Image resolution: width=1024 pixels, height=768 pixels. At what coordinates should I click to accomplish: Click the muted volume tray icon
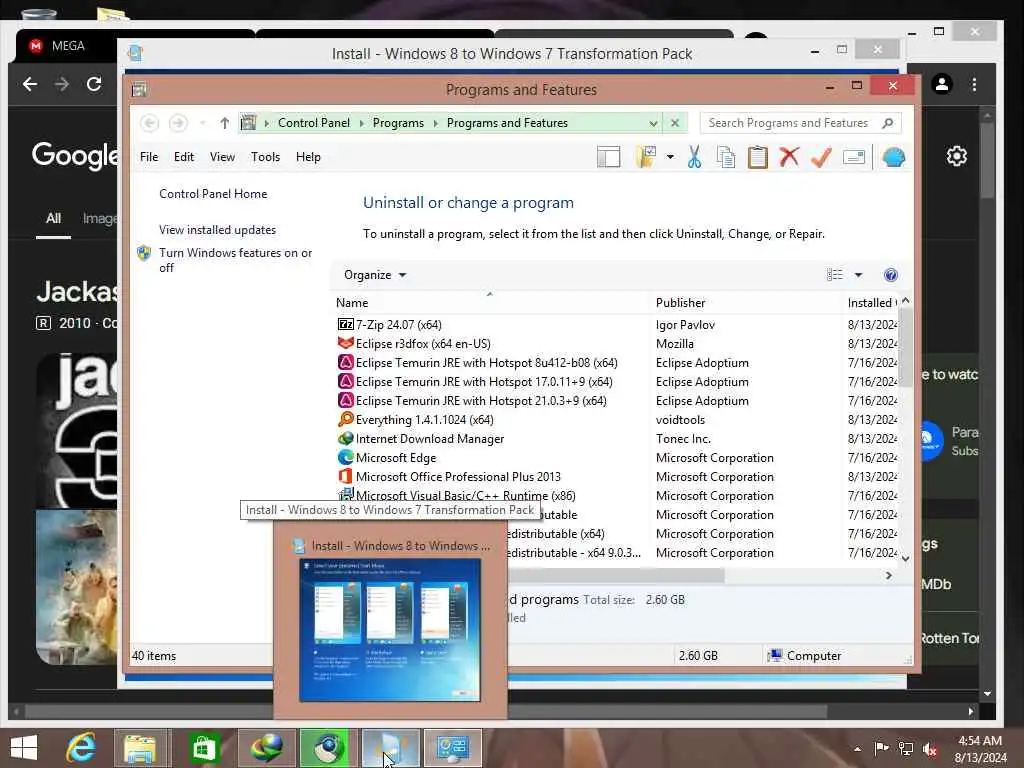pyautogui.click(x=930, y=749)
